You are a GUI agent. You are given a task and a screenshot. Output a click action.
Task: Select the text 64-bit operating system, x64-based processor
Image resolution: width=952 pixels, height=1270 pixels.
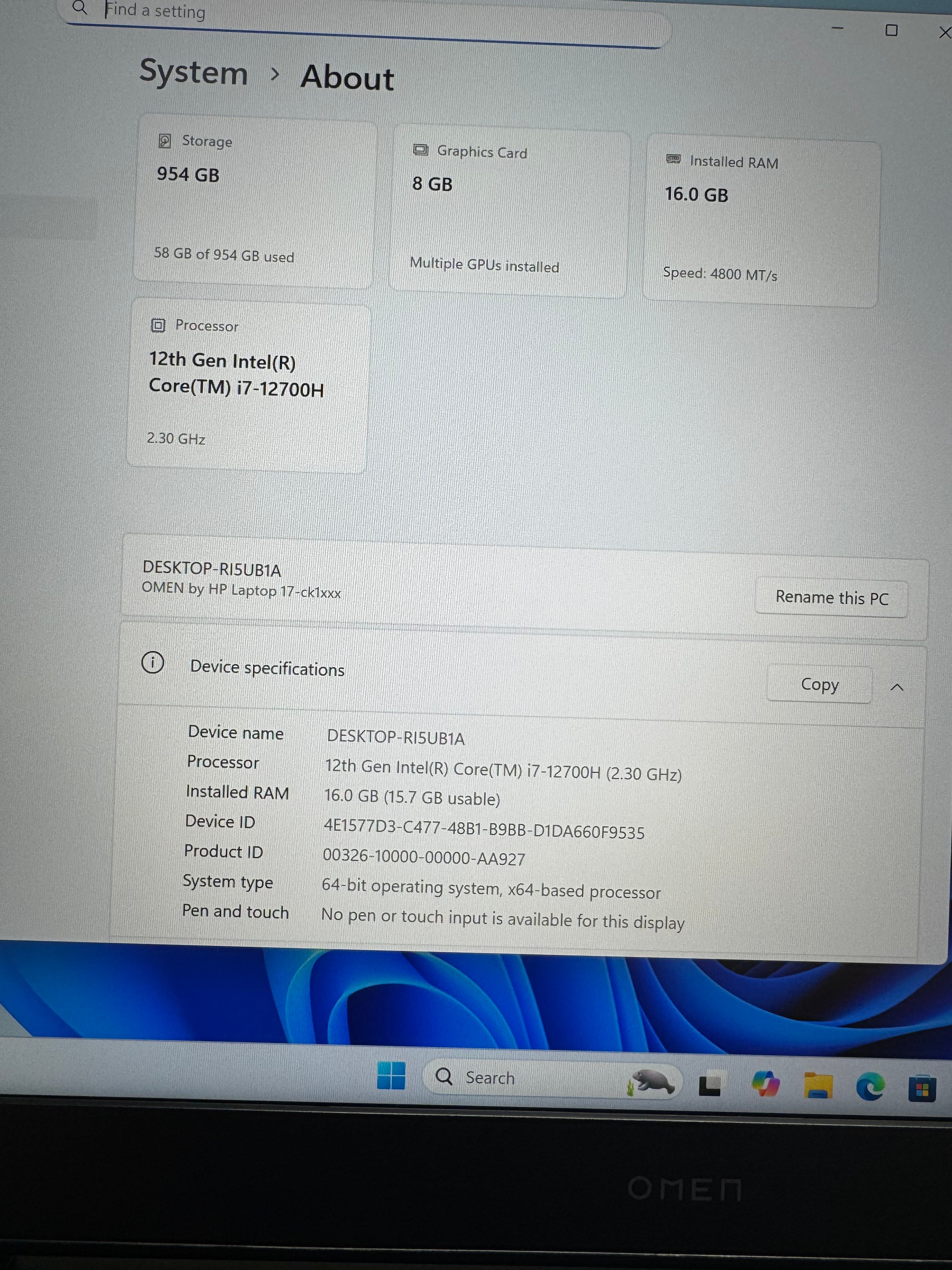pyautogui.click(x=491, y=888)
